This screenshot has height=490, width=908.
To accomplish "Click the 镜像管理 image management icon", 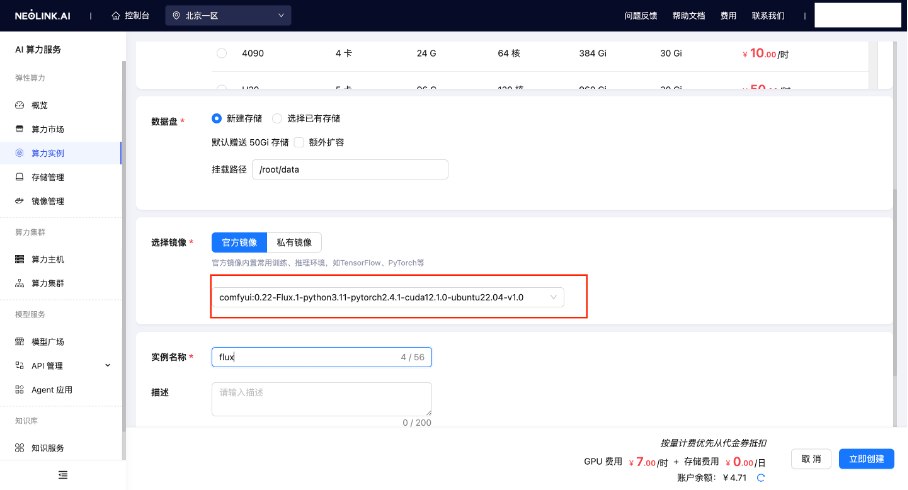I will 20,201.
